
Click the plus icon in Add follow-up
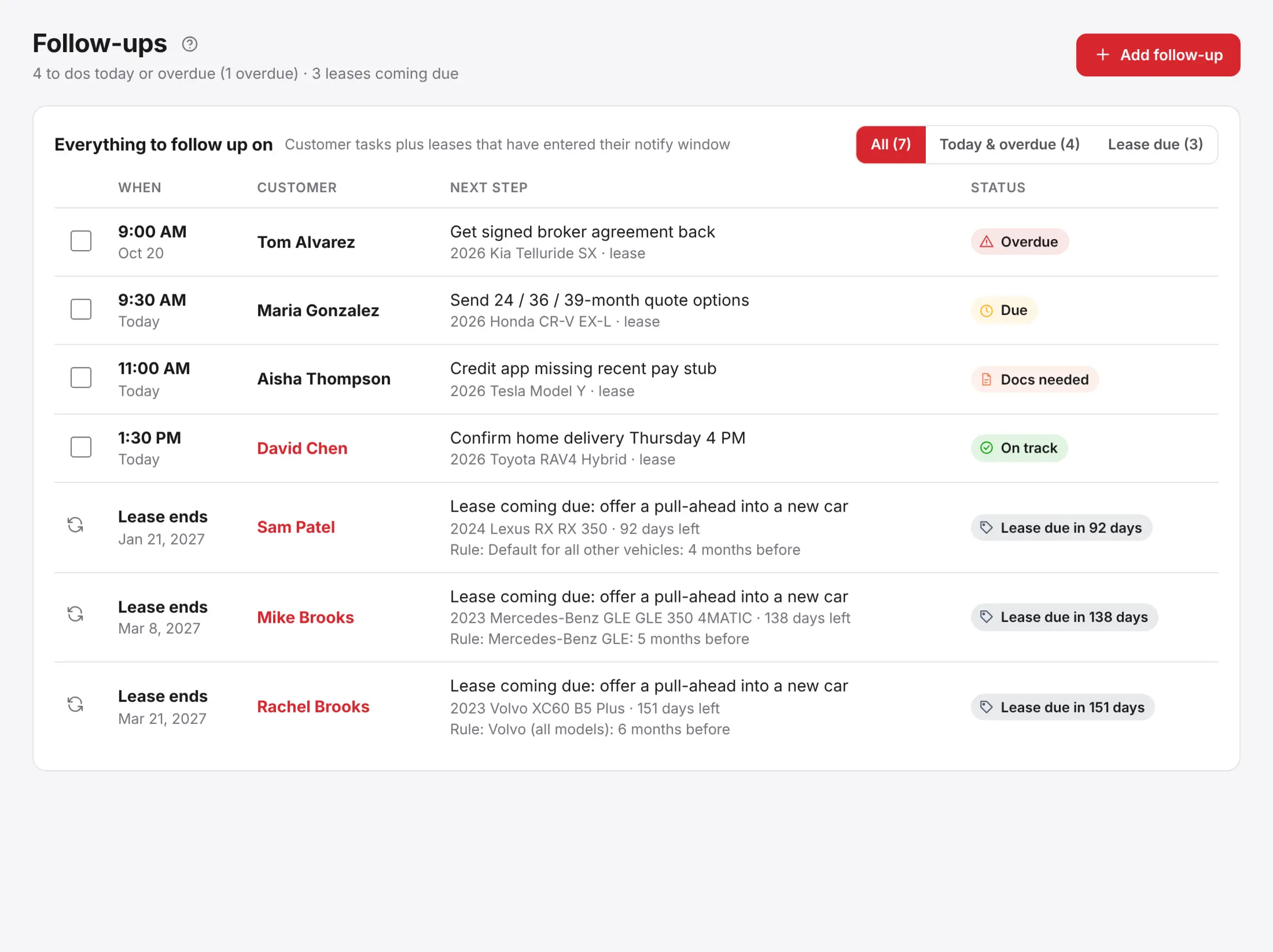tap(1103, 54)
